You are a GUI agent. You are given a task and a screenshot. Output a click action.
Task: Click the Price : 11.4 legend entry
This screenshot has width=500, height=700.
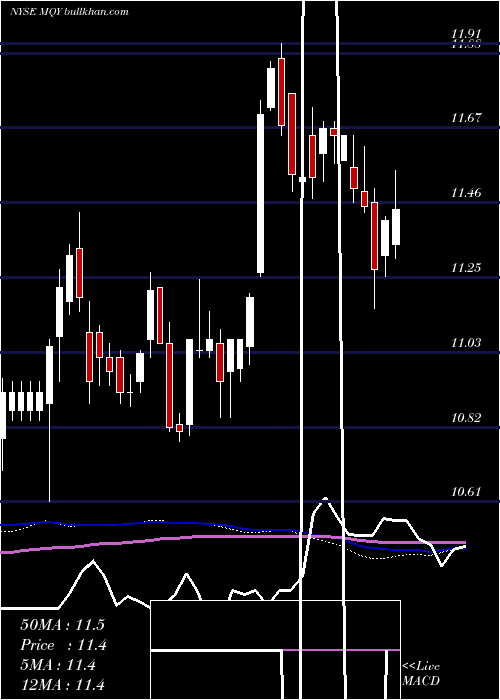click(63, 645)
